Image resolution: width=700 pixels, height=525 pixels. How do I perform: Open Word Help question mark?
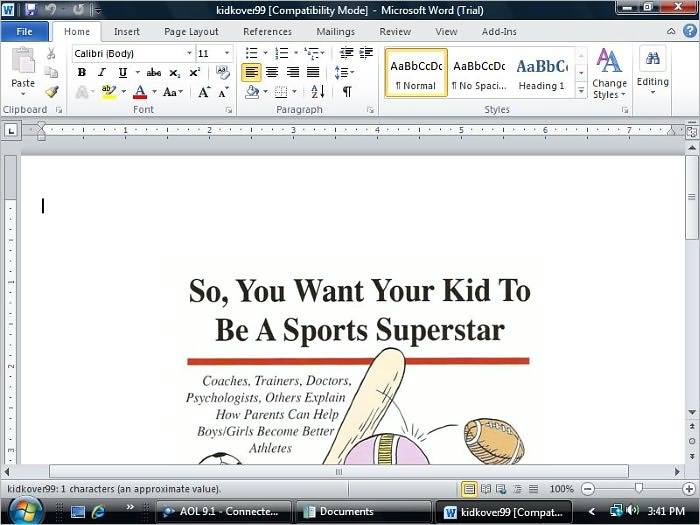coord(689,31)
